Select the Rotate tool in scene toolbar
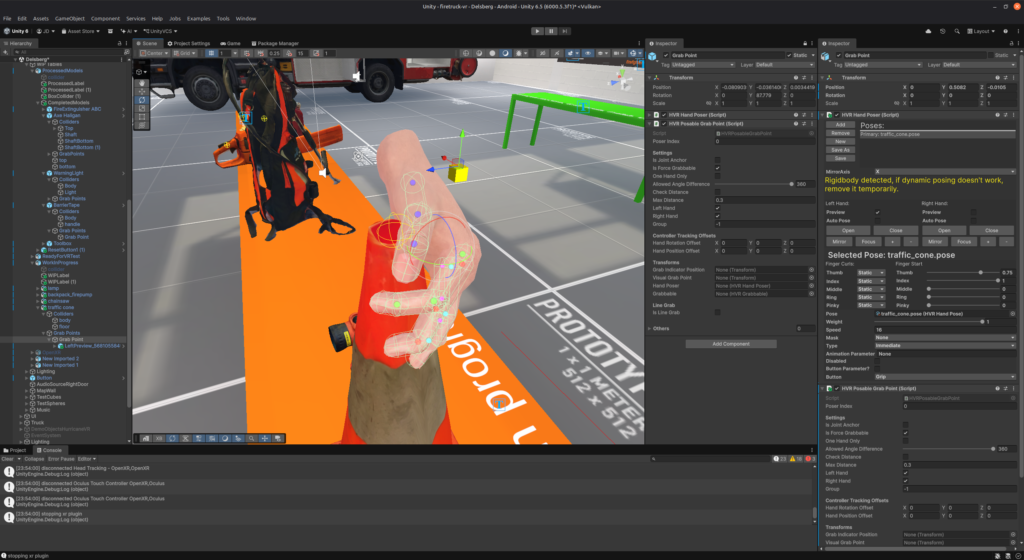The image size is (1024, 560). [x=142, y=100]
